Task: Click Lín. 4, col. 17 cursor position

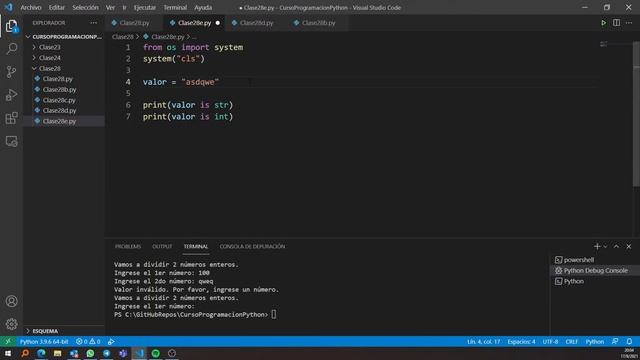Action: point(483,342)
